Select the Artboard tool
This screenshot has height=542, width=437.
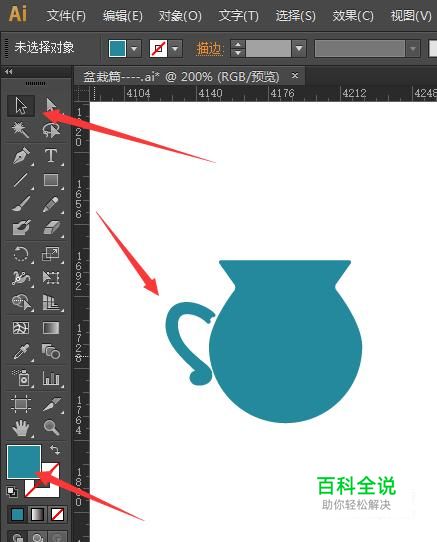pyautogui.click(x=21, y=404)
